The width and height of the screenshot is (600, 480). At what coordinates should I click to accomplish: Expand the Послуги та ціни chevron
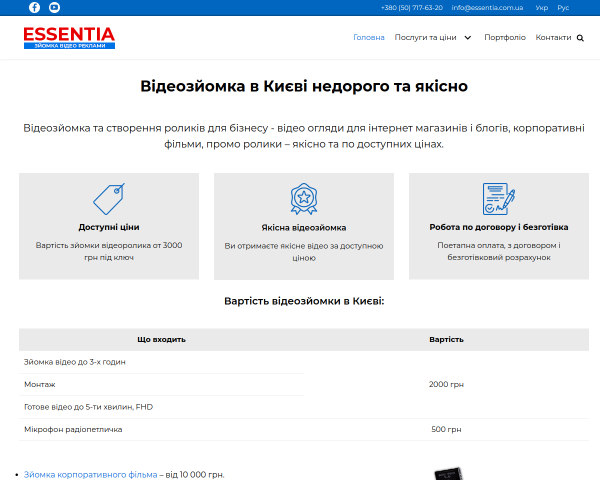468,38
